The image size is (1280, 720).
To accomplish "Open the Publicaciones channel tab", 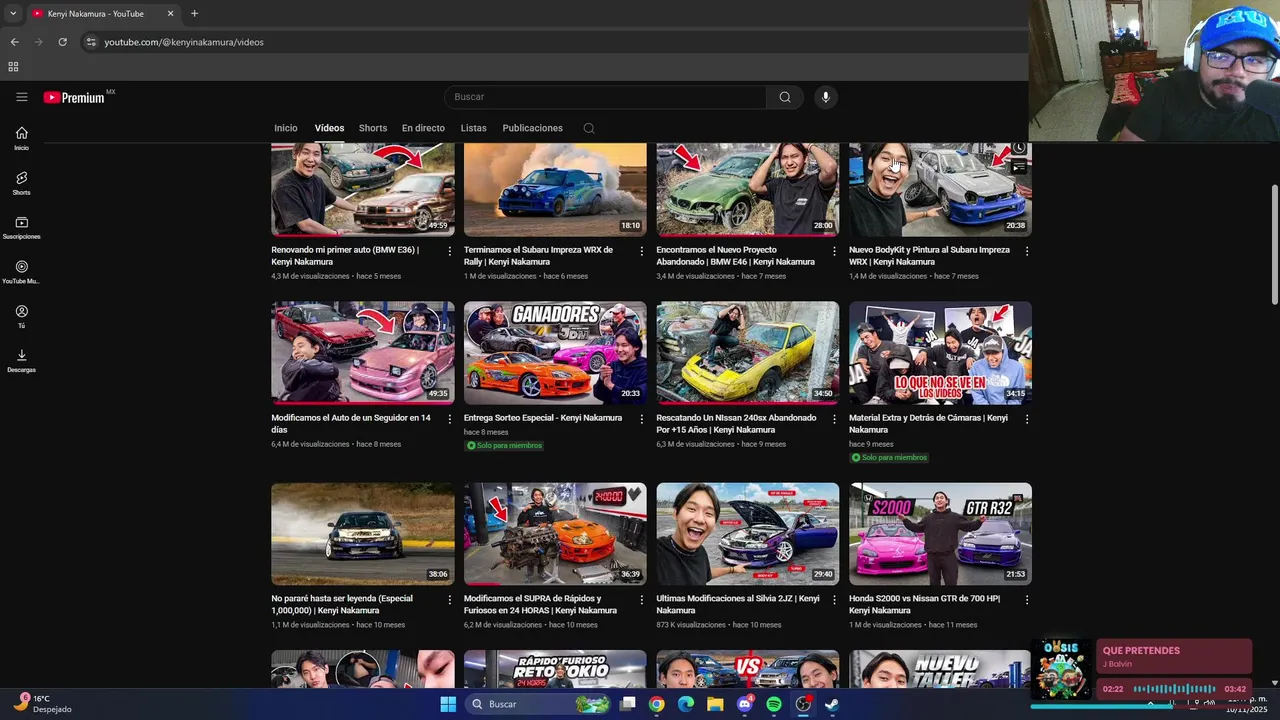I will coord(532,128).
